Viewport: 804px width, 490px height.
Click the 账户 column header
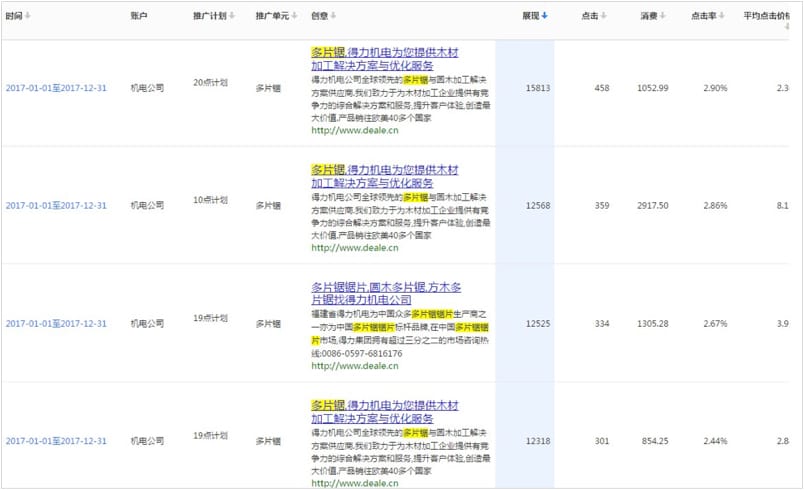139,16
